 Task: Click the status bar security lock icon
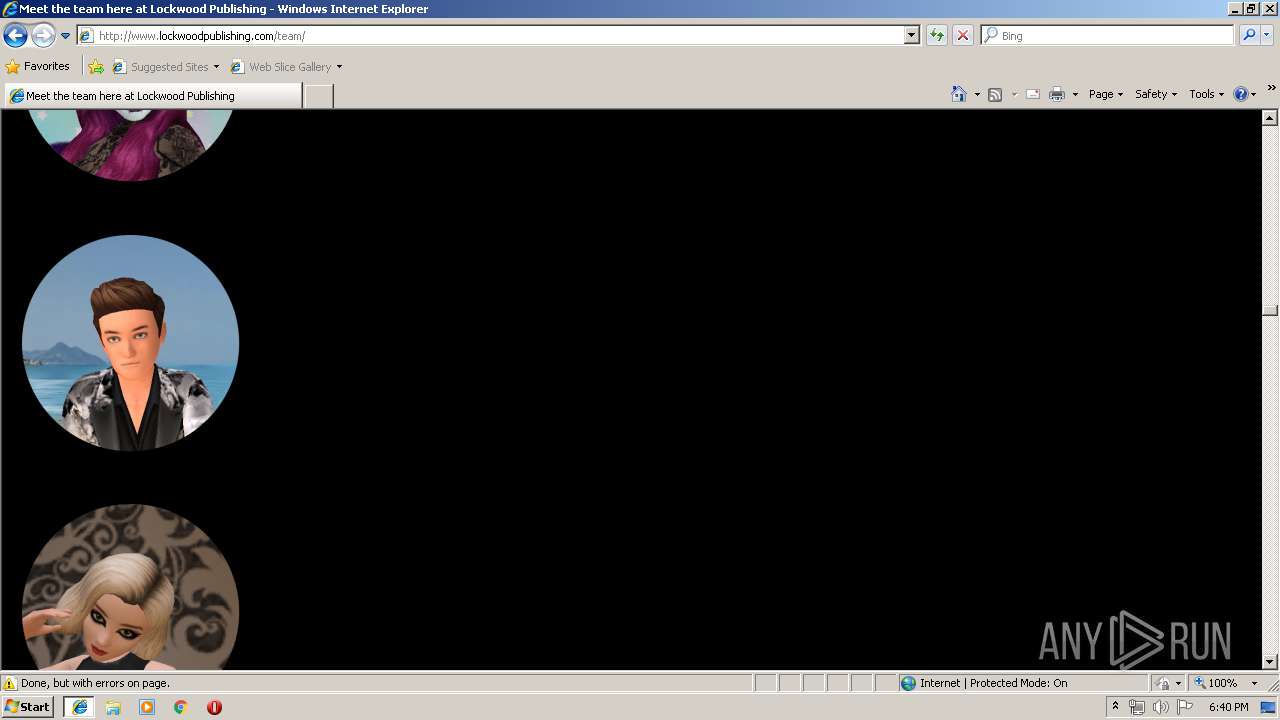[x=1163, y=683]
